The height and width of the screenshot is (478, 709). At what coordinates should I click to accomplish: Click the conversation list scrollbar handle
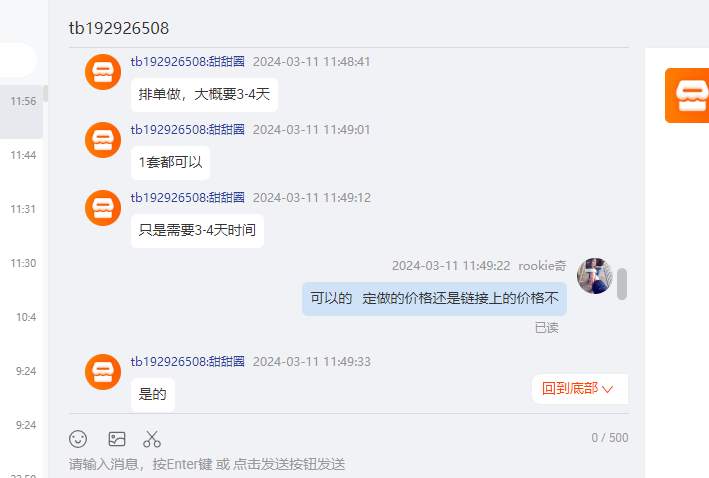click(x=46, y=94)
